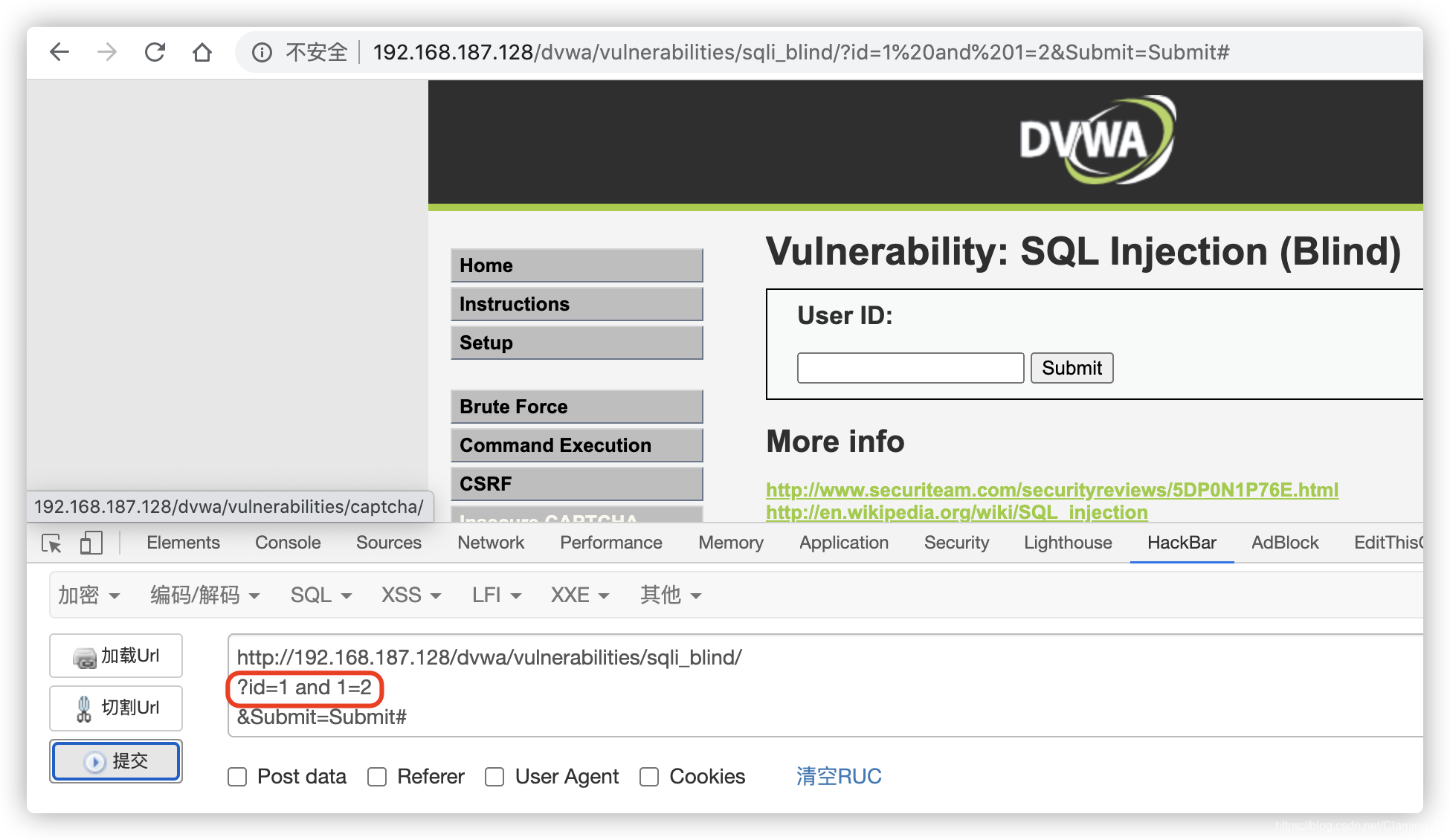Switch to the Console tab

(x=288, y=543)
